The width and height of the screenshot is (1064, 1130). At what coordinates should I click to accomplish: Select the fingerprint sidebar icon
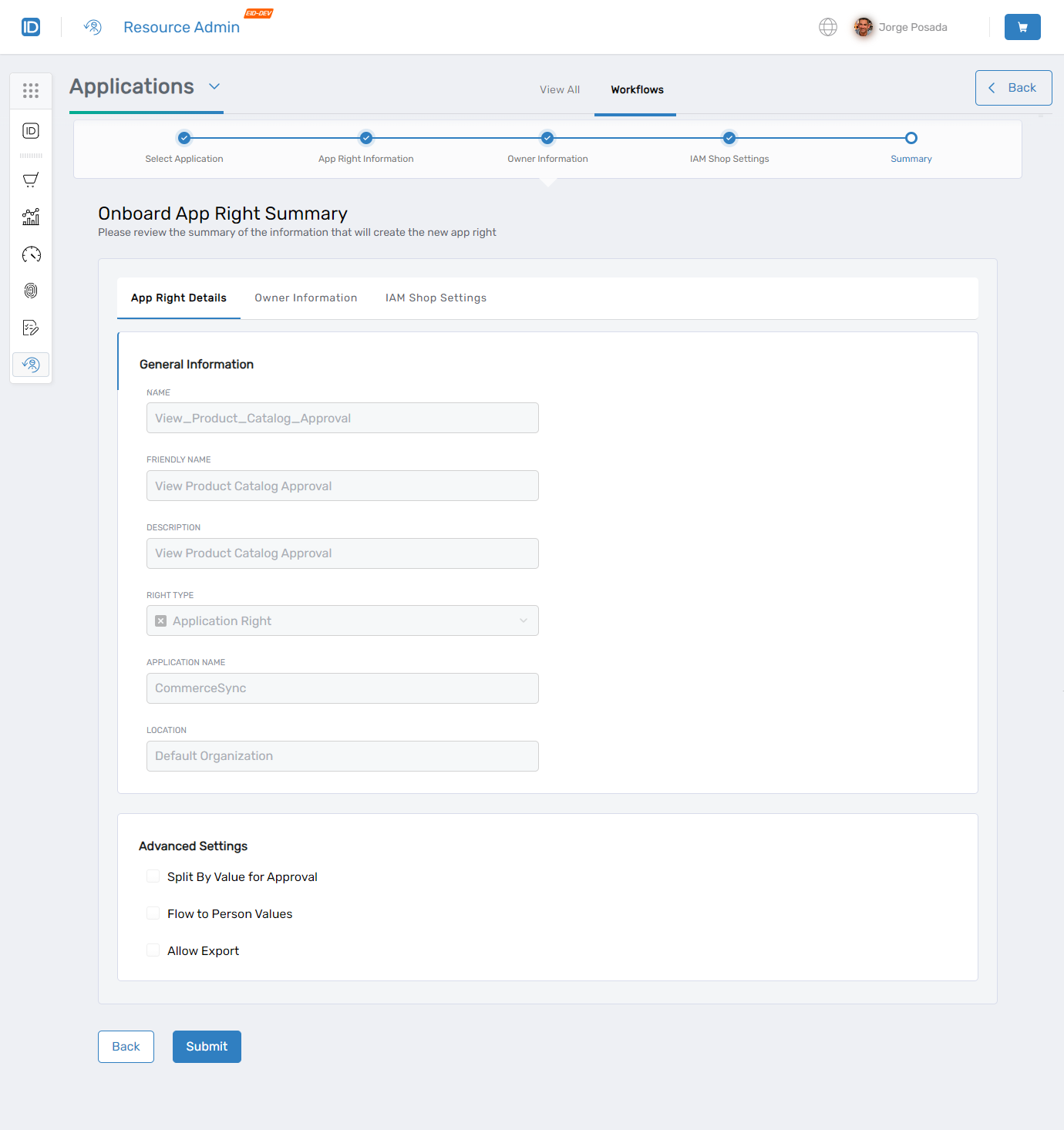[x=31, y=291]
